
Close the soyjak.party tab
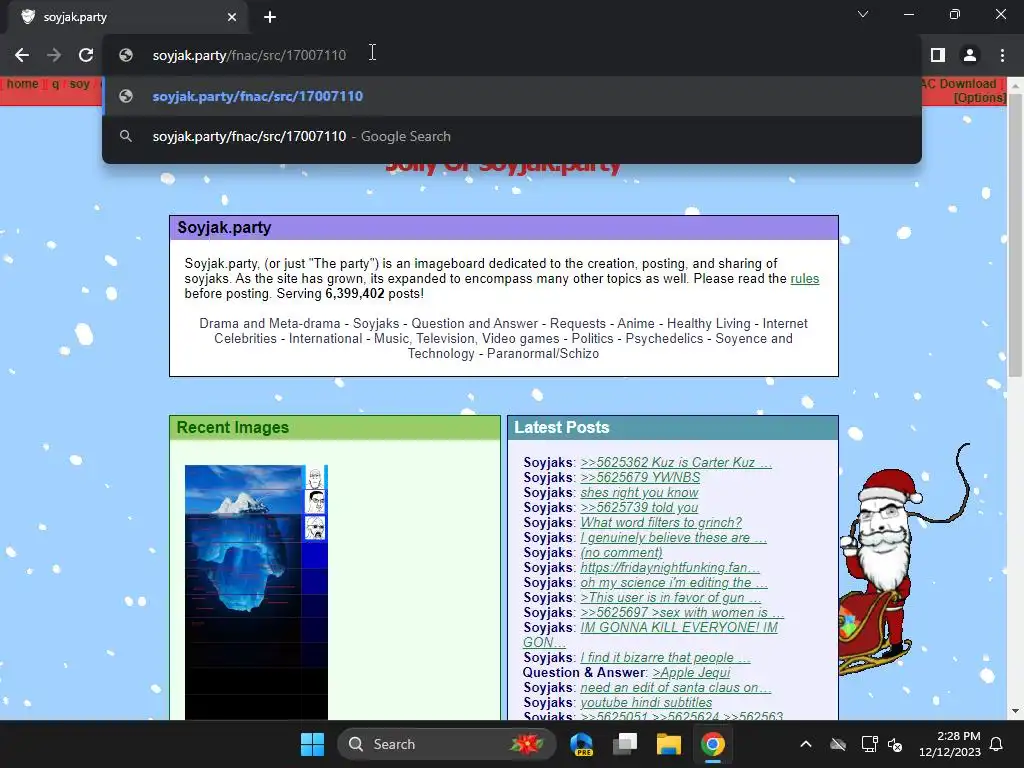pyautogui.click(x=232, y=17)
